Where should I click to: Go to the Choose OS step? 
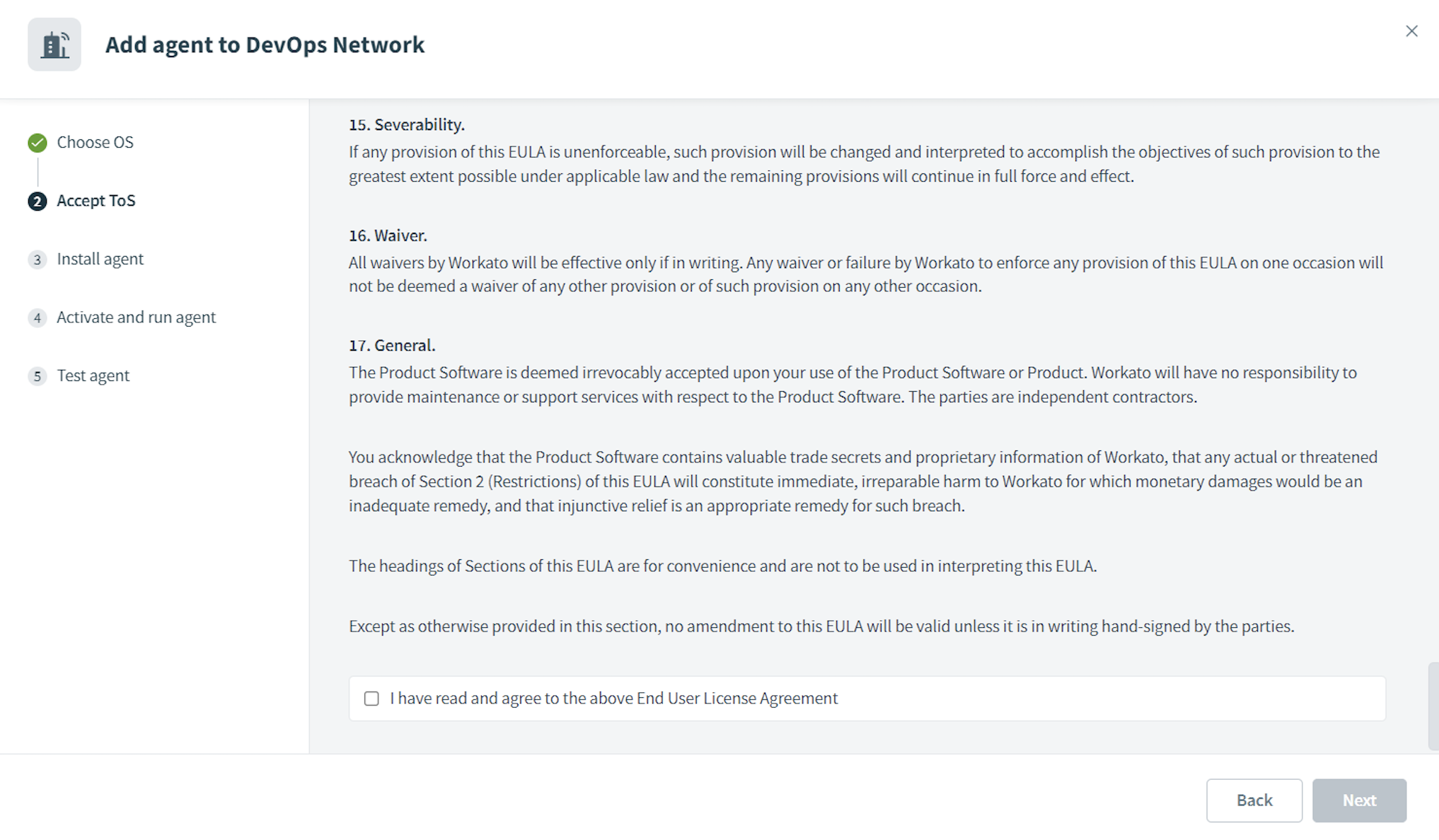pyautogui.click(x=95, y=142)
